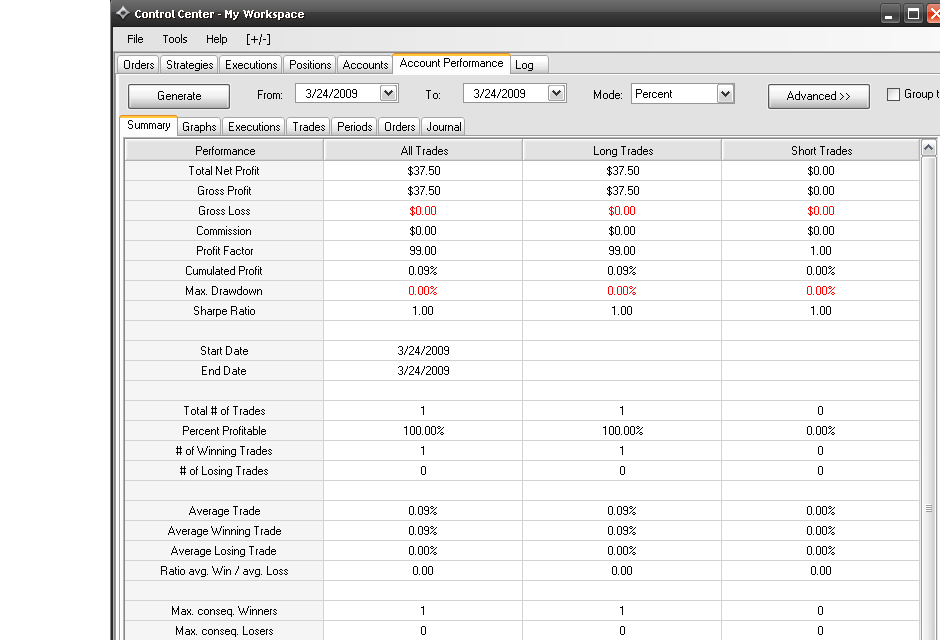940x640 pixels.
Task: Click the To date field 3/24/2009
Action: 505,93
